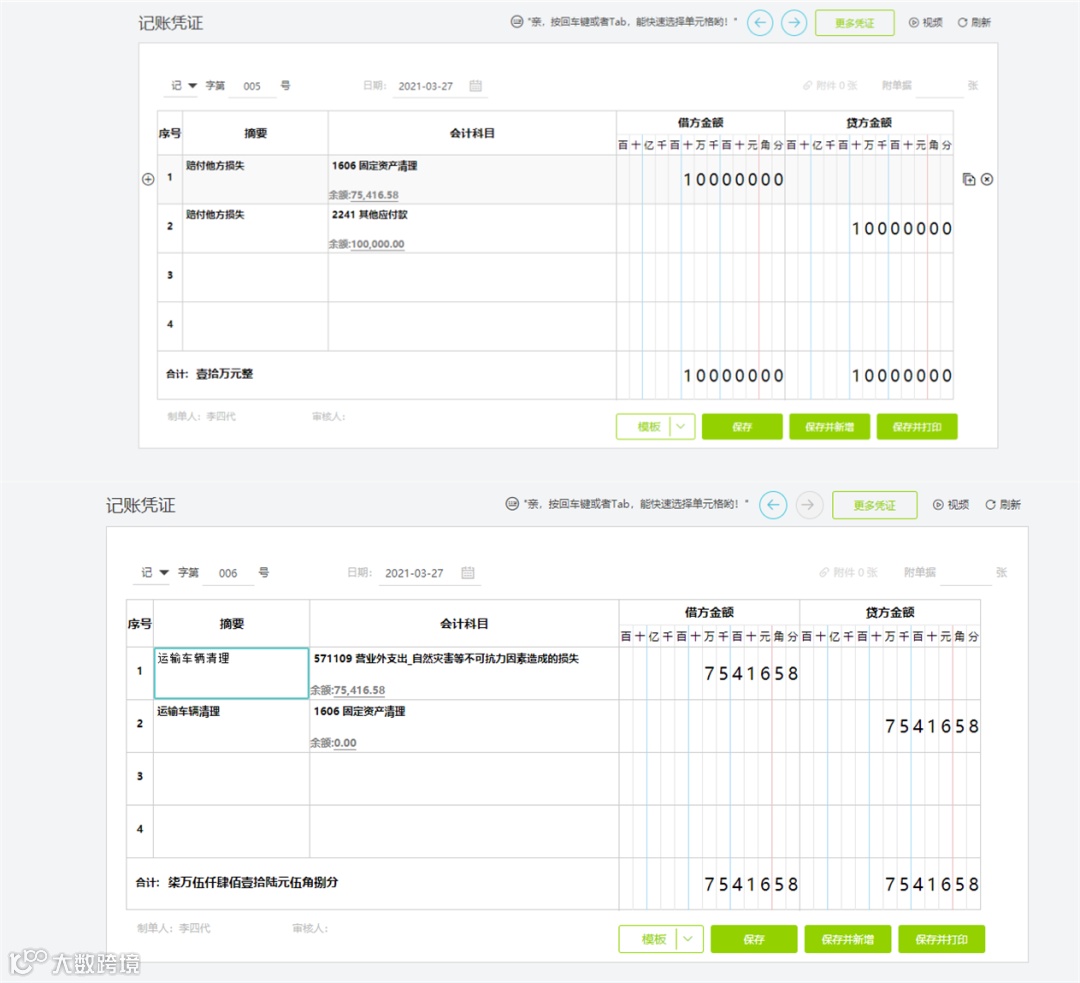Click date field 2021-03-27 in voucher 006
The height and width of the screenshot is (983, 1080).
point(415,573)
